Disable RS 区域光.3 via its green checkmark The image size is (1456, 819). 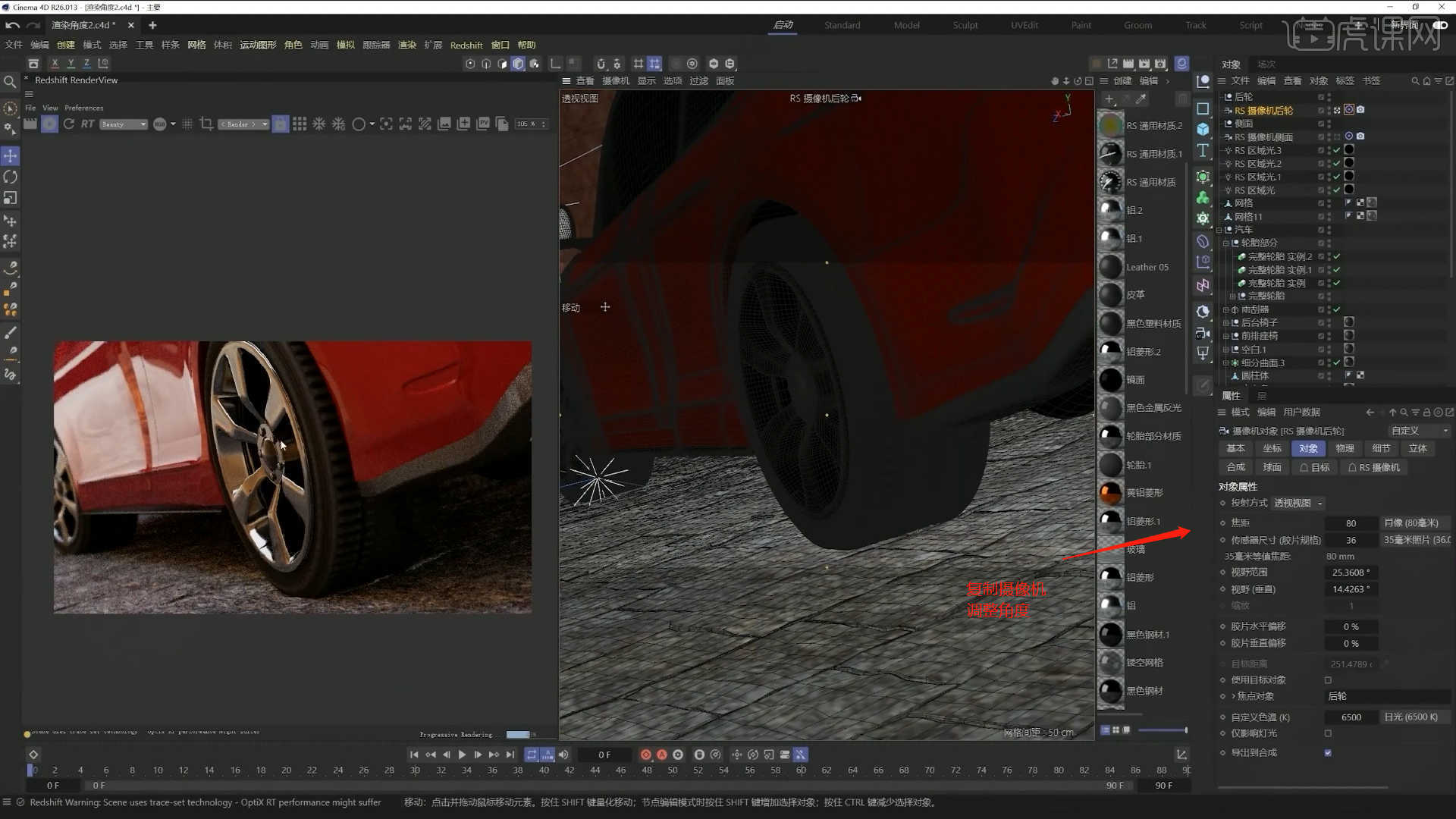(1336, 149)
